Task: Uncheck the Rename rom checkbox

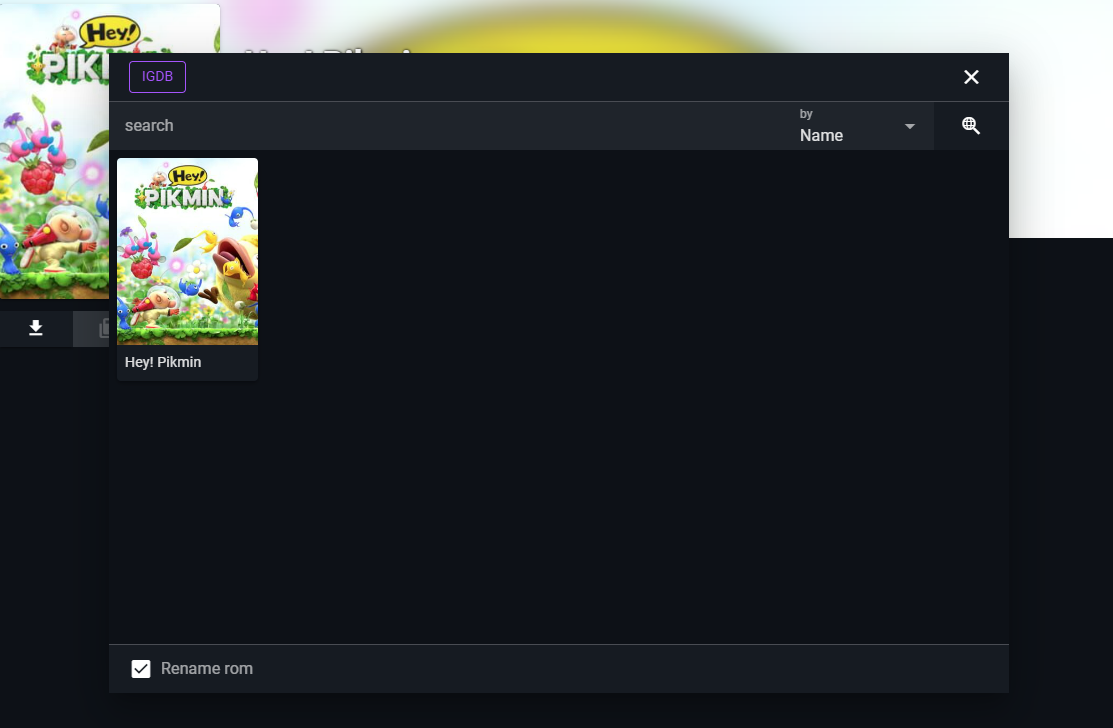Action: pos(141,669)
